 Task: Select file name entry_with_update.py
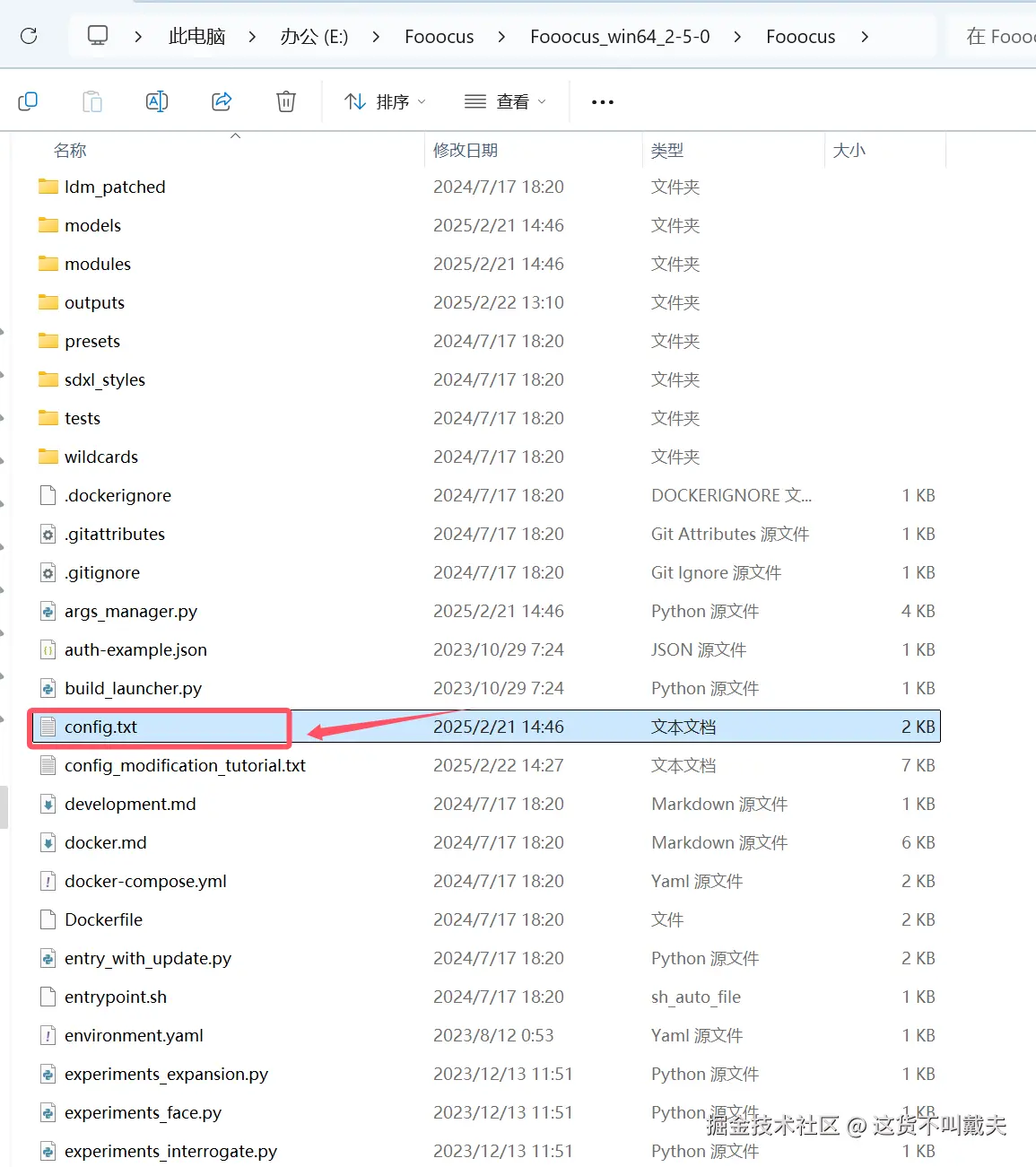[148, 958]
